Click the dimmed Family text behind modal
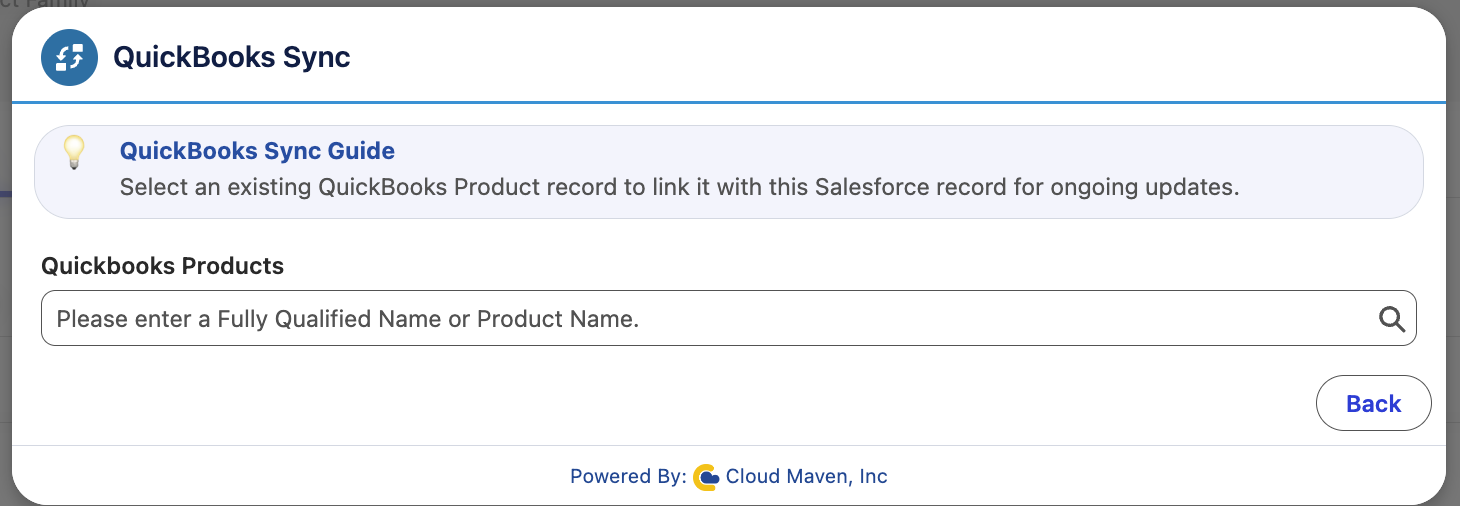 45,3
